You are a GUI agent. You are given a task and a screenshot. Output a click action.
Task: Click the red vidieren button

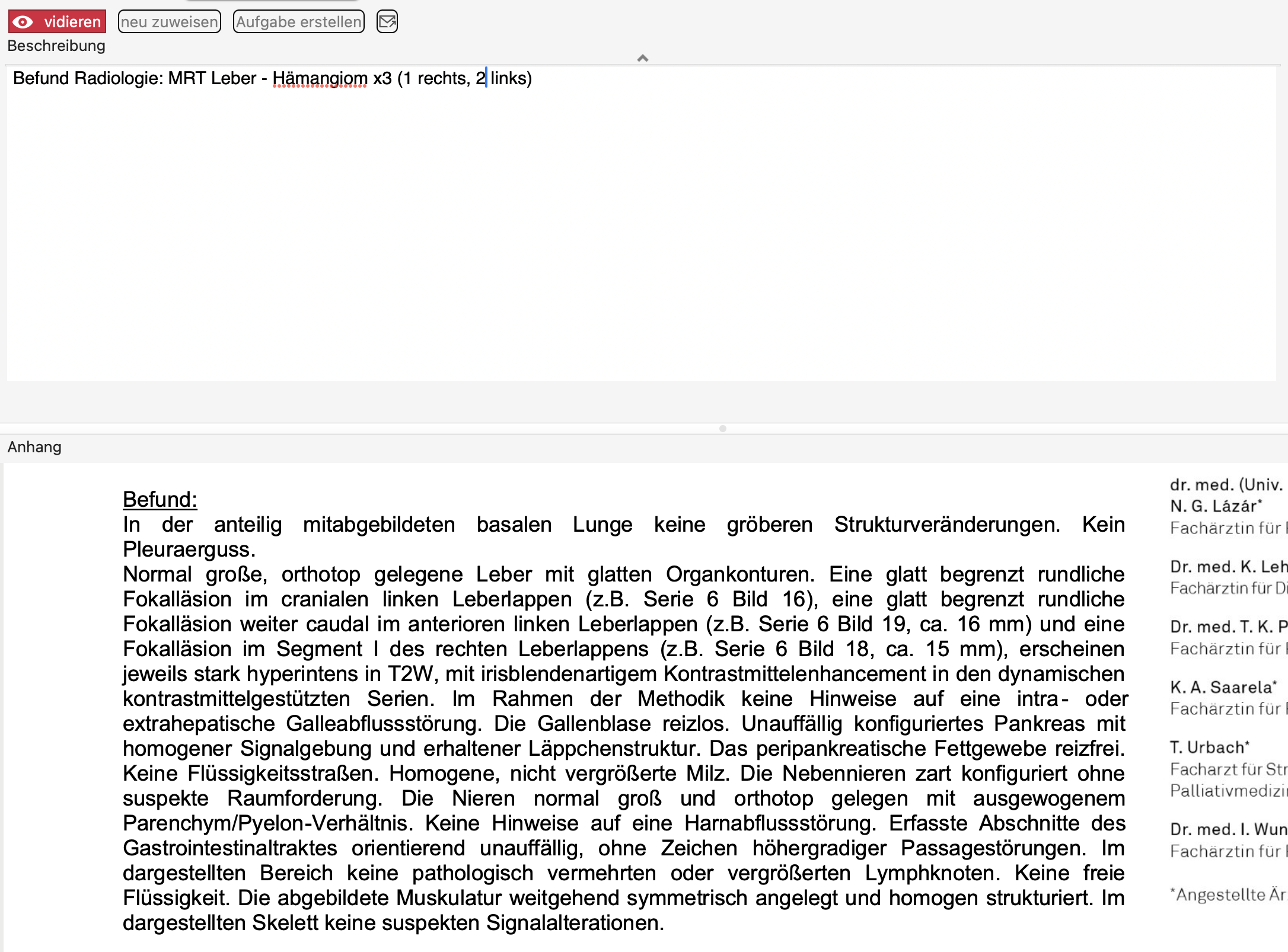57,22
